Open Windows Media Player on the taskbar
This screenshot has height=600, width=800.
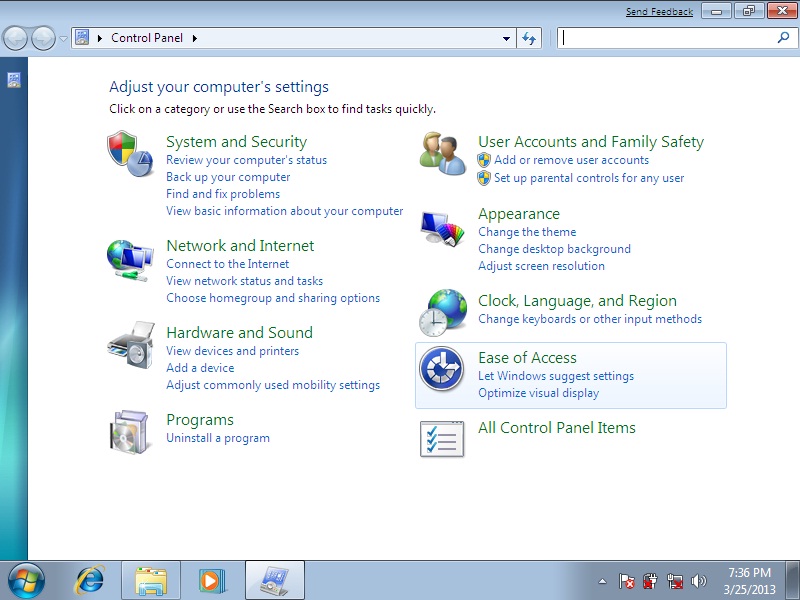coord(212,581)
